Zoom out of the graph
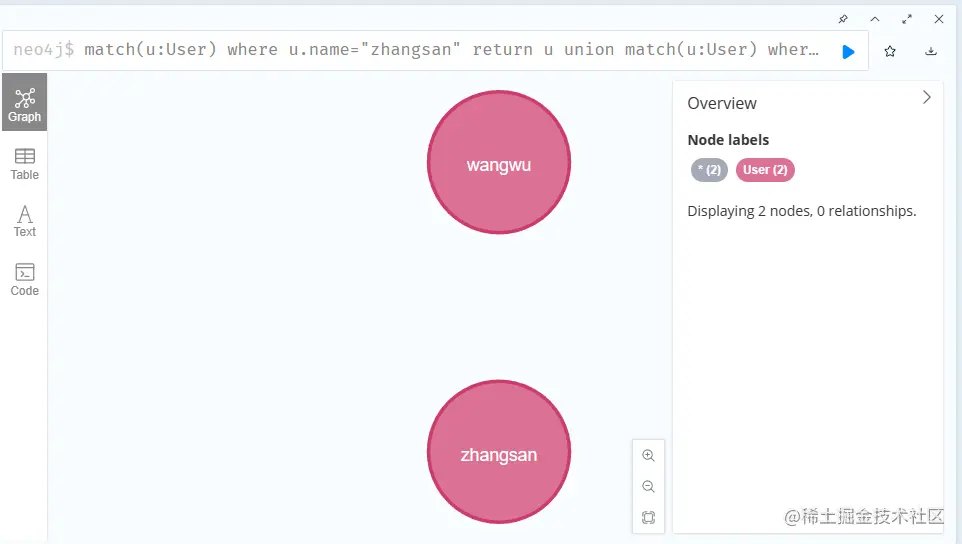The height and width of the screenshot is (544, 962). (648, 487)
